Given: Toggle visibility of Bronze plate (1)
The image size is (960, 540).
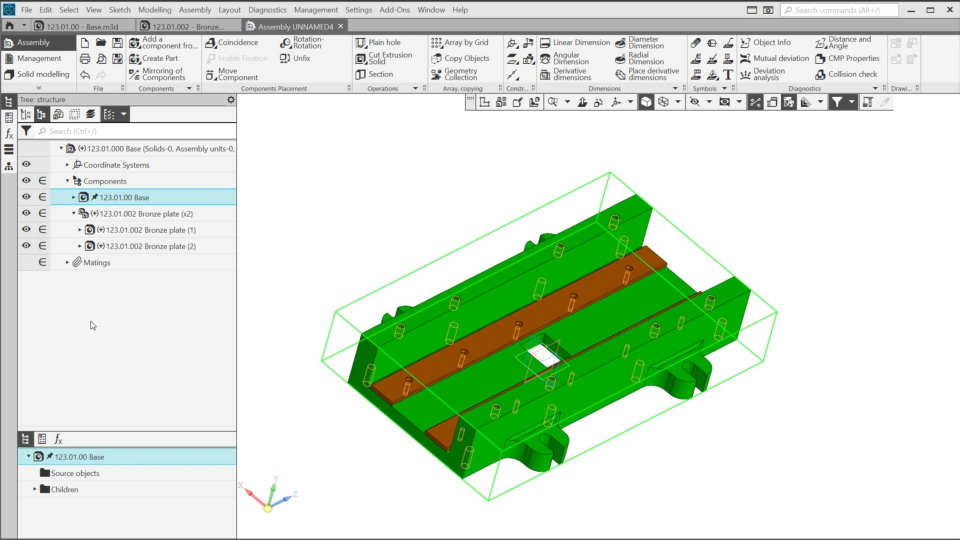Looking at the screenshot, I should pos(26,230).
